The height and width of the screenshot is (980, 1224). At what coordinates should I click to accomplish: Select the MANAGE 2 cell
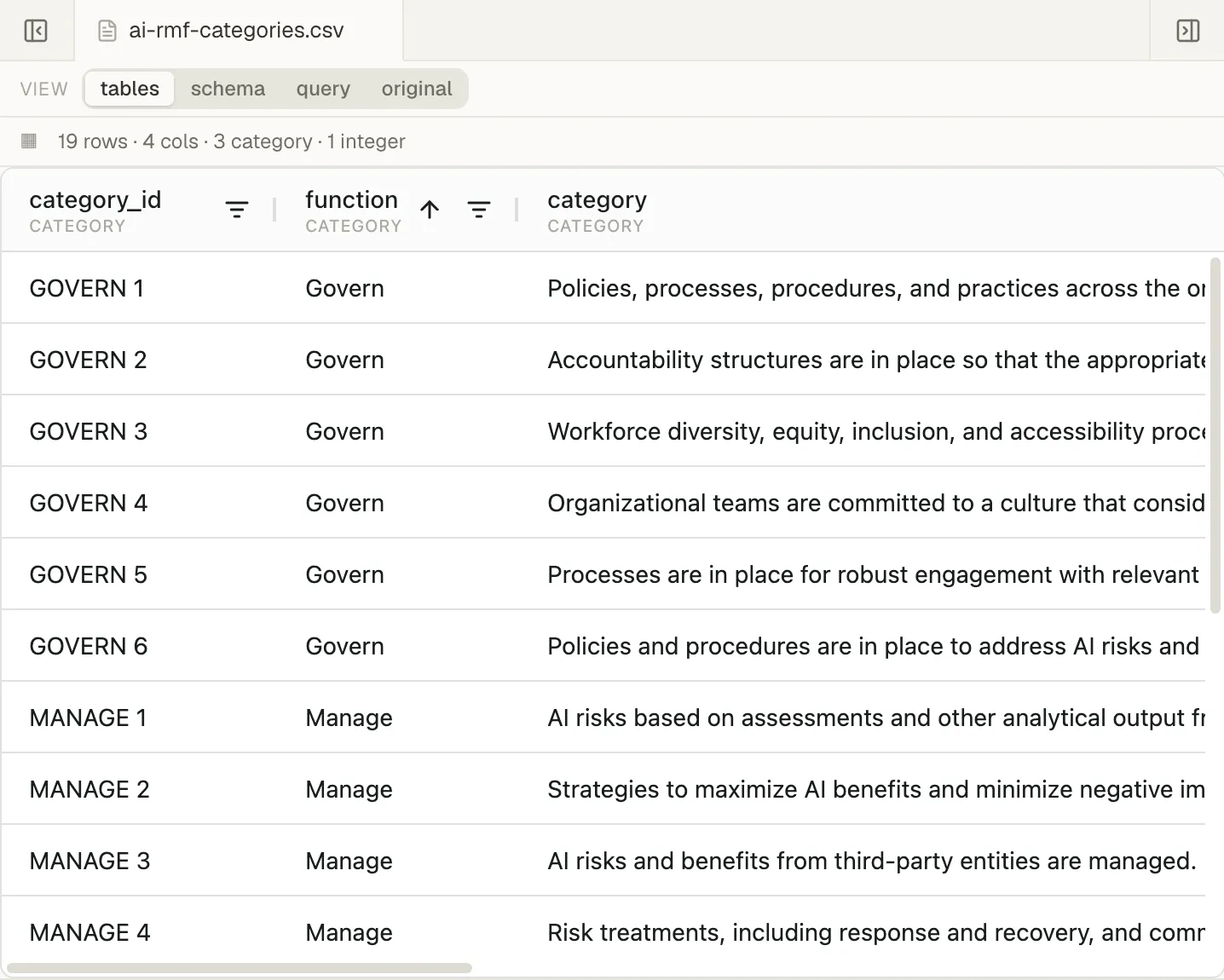138,789
